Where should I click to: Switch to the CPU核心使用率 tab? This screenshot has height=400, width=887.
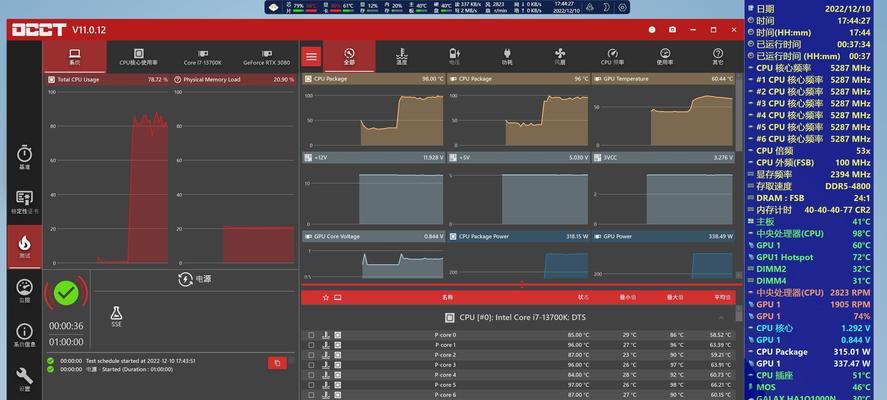(138, 56)
